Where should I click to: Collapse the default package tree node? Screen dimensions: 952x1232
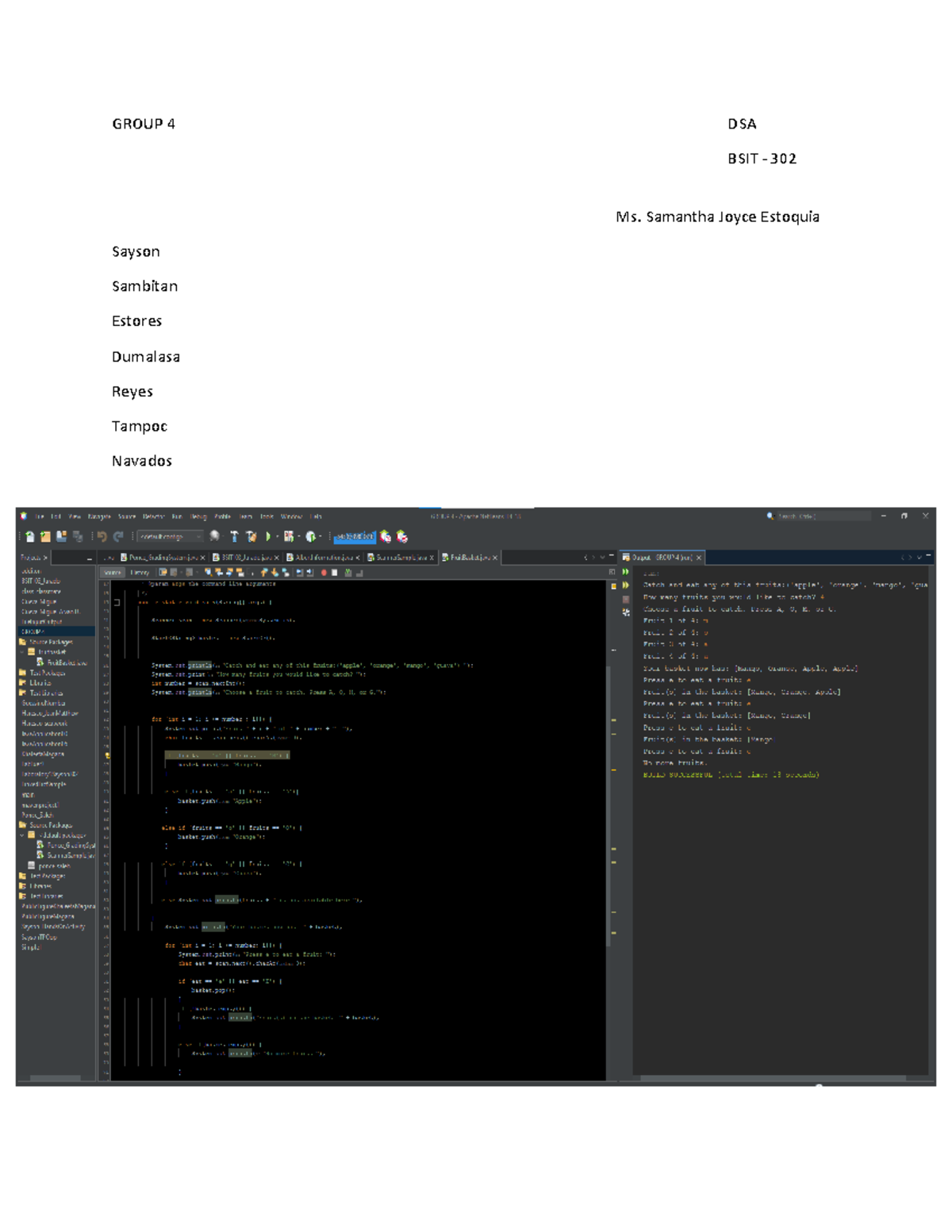click(22, 835)
